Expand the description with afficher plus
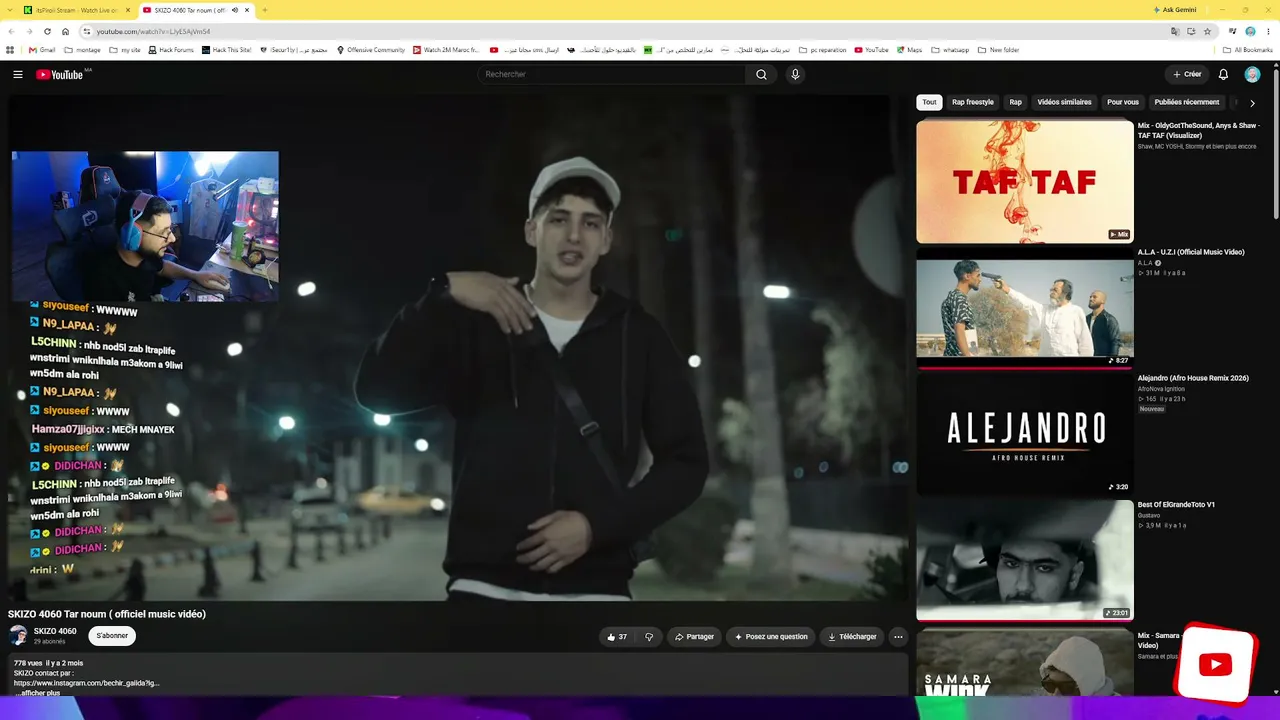 tap(37, 693)
